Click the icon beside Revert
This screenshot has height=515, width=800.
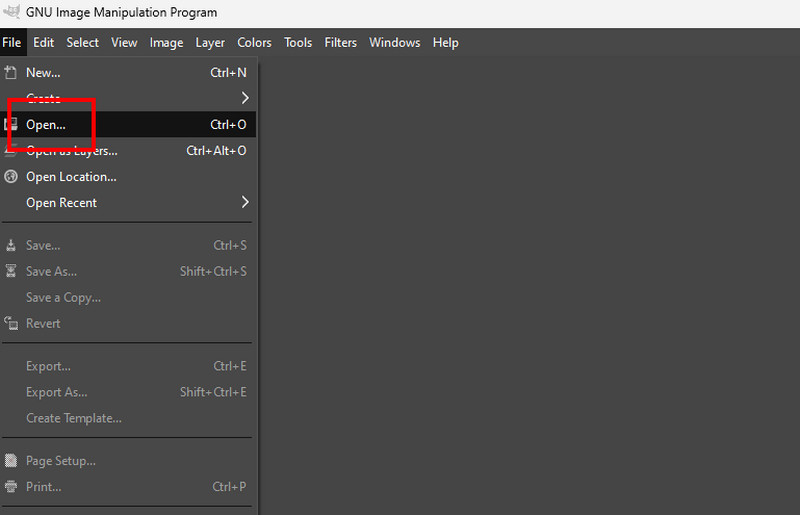[x=11, y=323]
